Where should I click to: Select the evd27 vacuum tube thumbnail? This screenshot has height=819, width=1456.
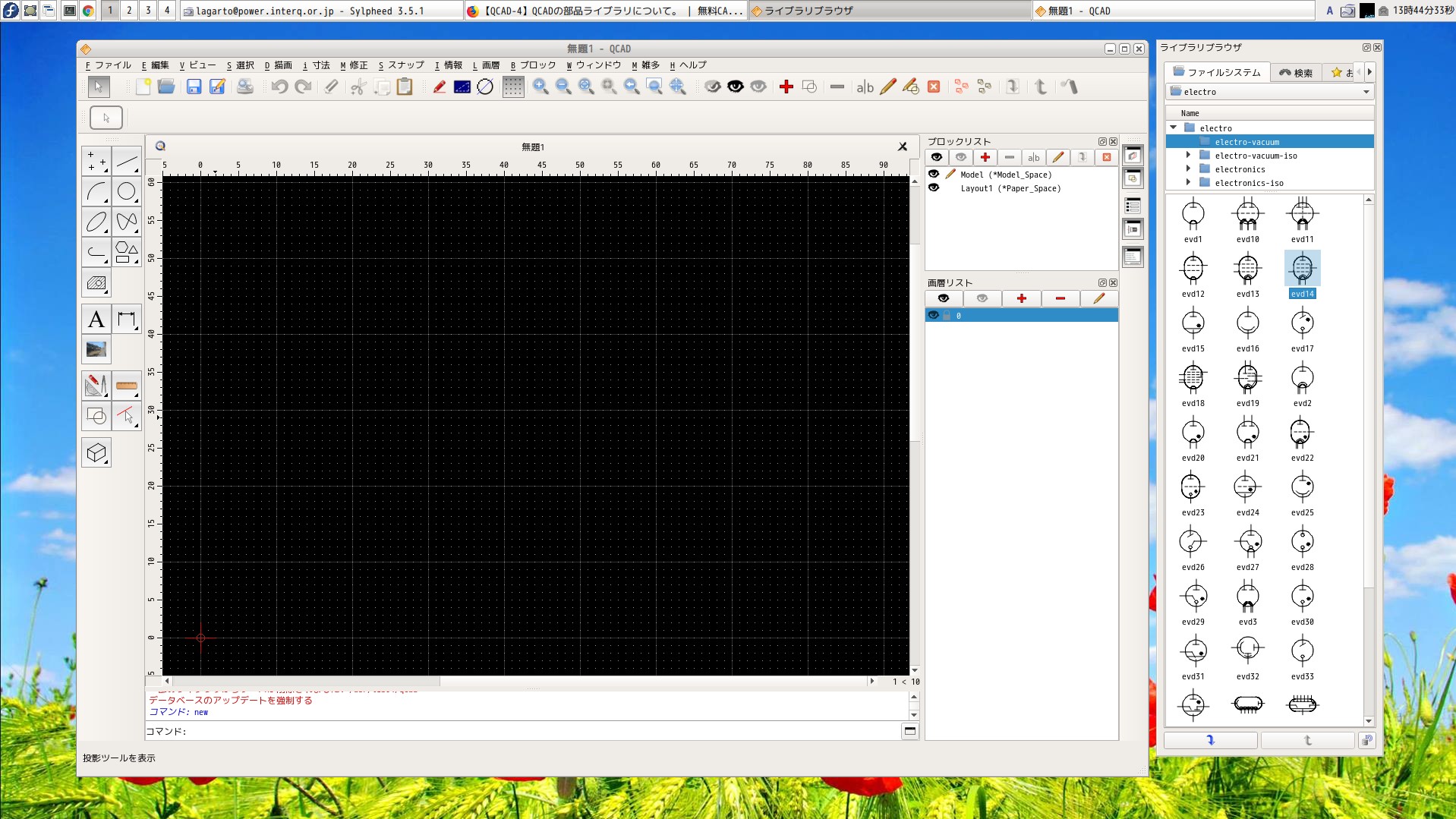tap(1247, 543)
